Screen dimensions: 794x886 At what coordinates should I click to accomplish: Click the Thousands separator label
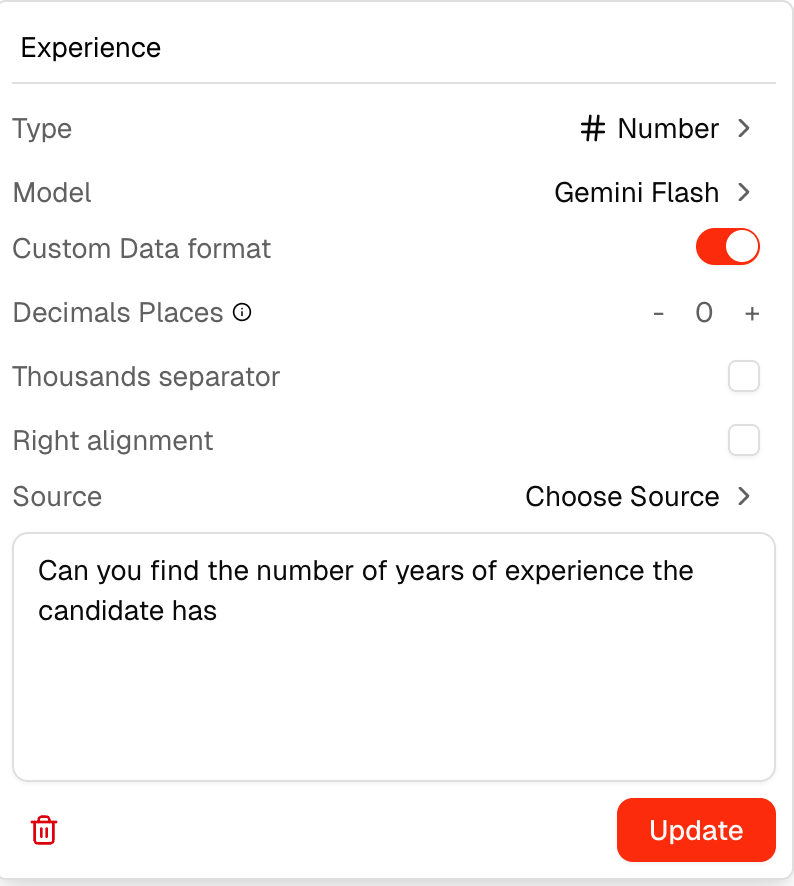point(146,377)
